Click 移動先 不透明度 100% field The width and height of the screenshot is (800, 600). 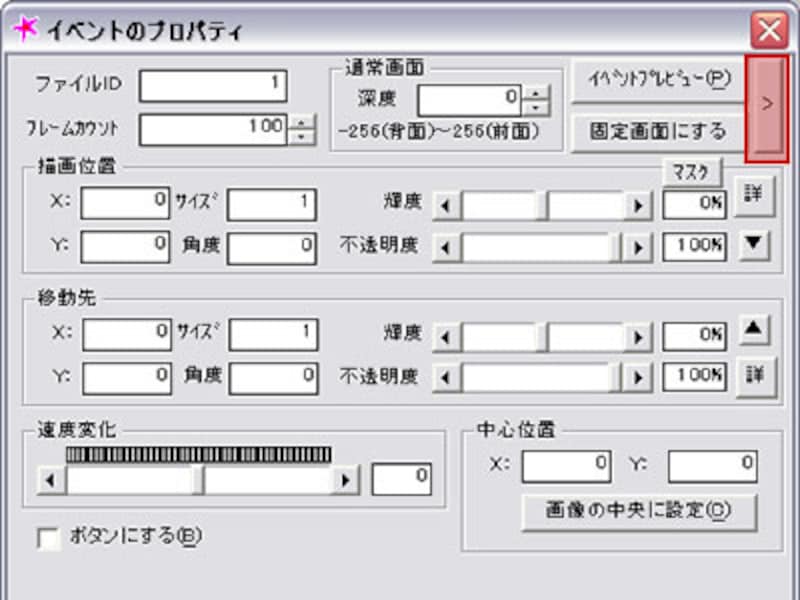(x=694, y=378)
